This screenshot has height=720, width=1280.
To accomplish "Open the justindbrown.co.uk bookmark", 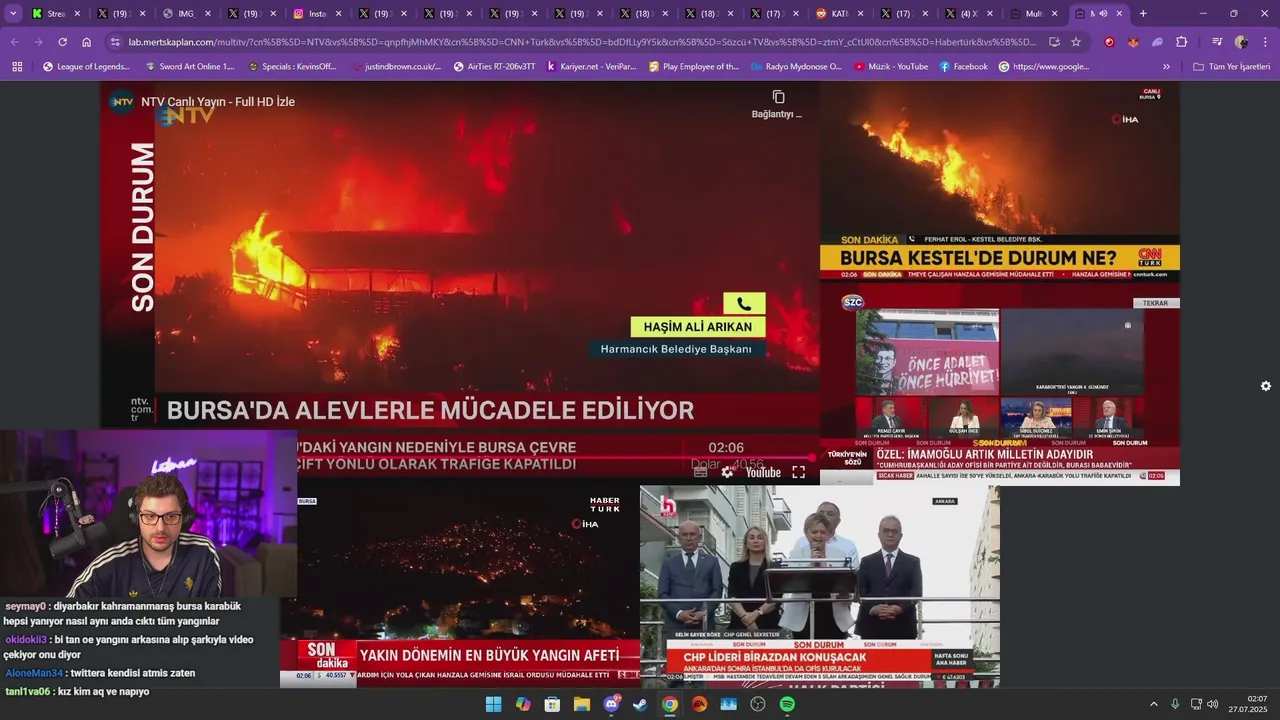I will pos(395,67).
